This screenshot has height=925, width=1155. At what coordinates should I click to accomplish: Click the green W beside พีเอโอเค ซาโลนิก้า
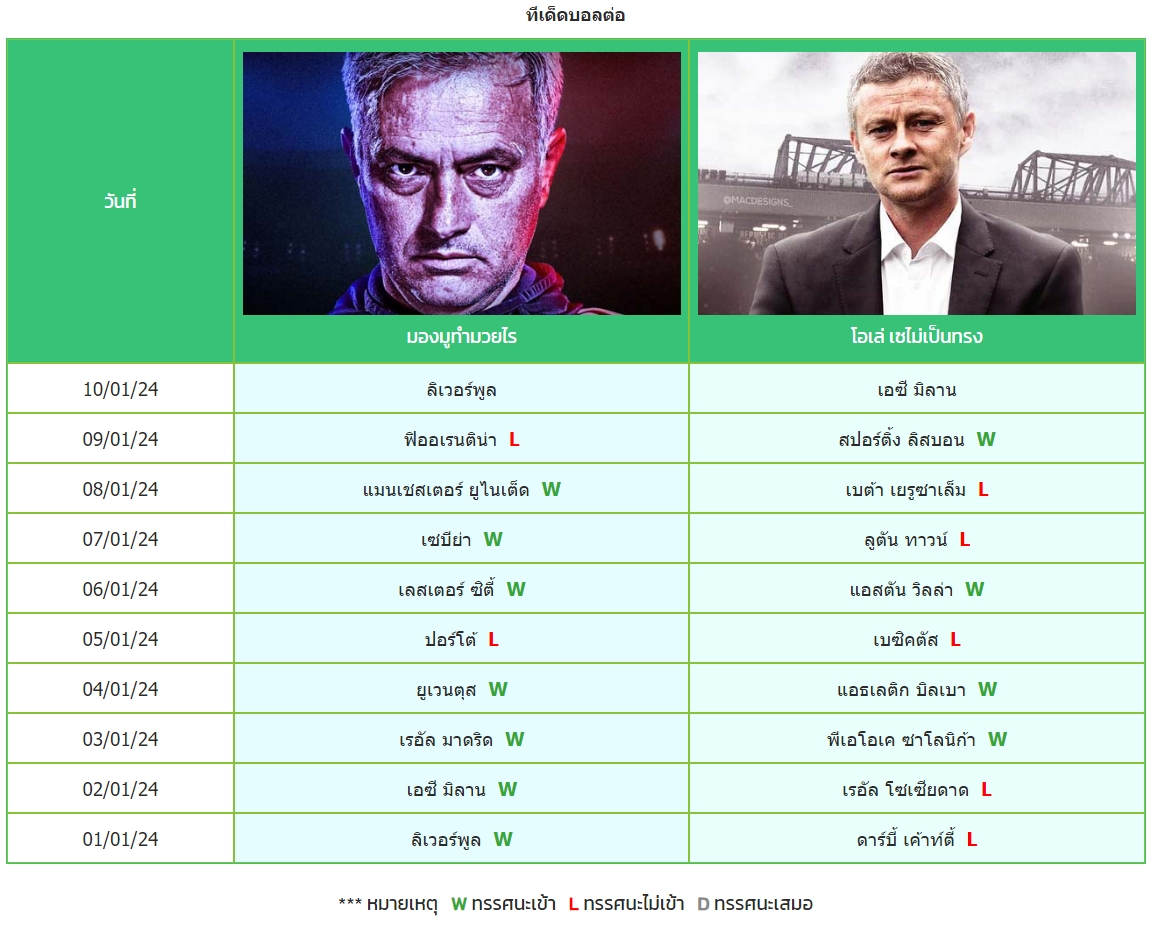(x=997, y=739)
